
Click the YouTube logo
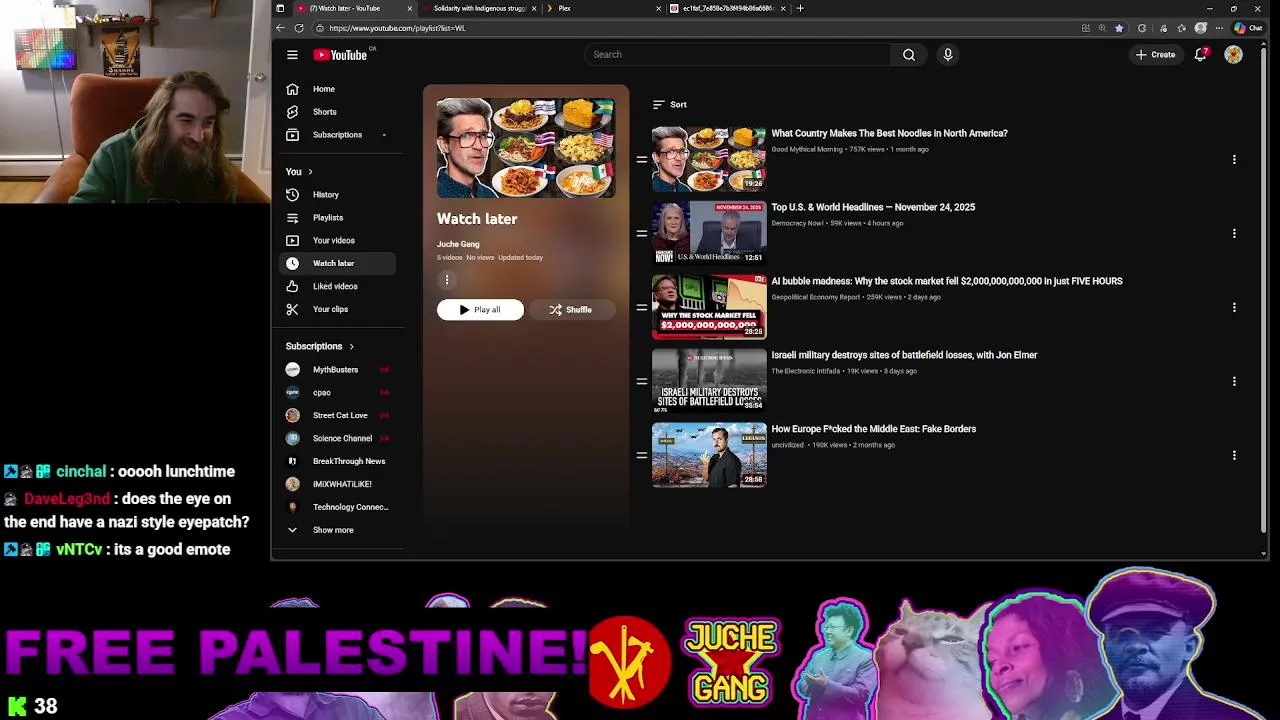(x=341, y=55)
